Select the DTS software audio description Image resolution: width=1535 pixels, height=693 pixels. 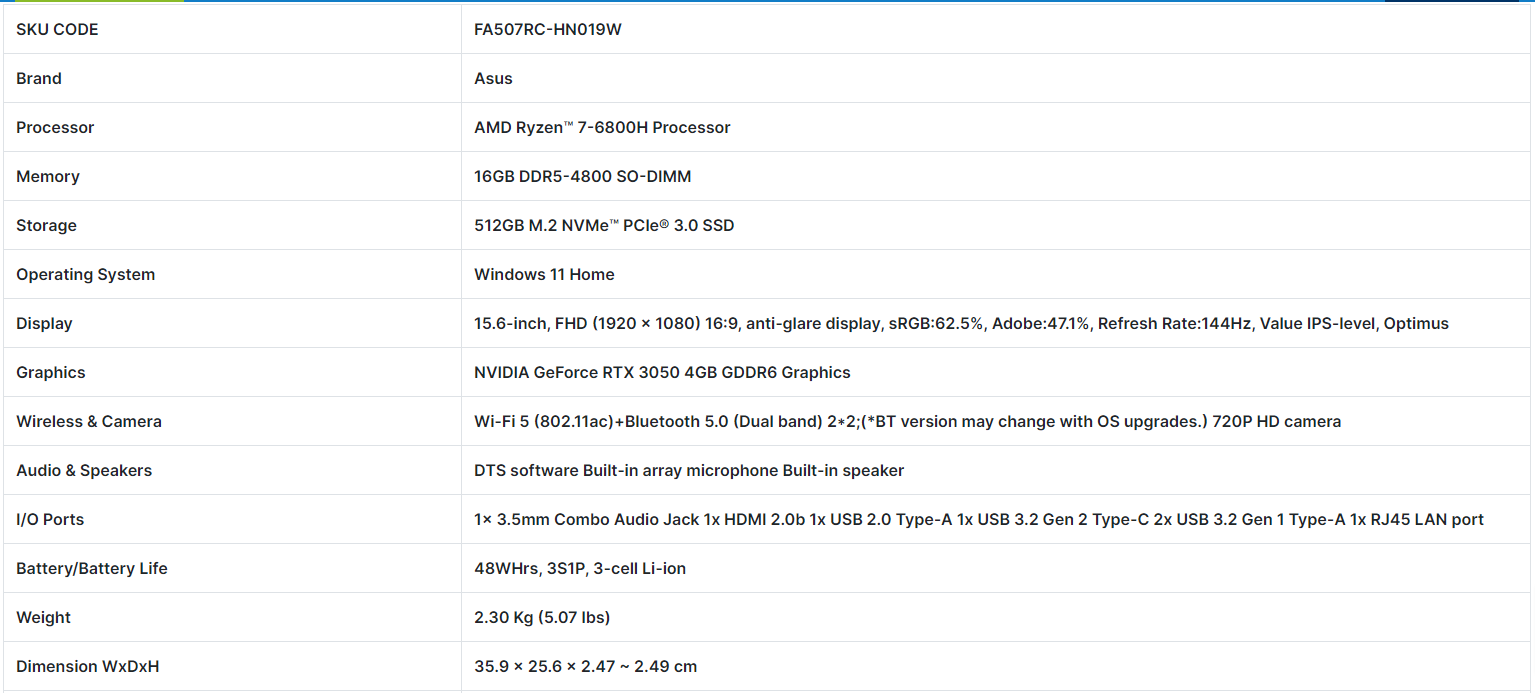tap(689, 471)
